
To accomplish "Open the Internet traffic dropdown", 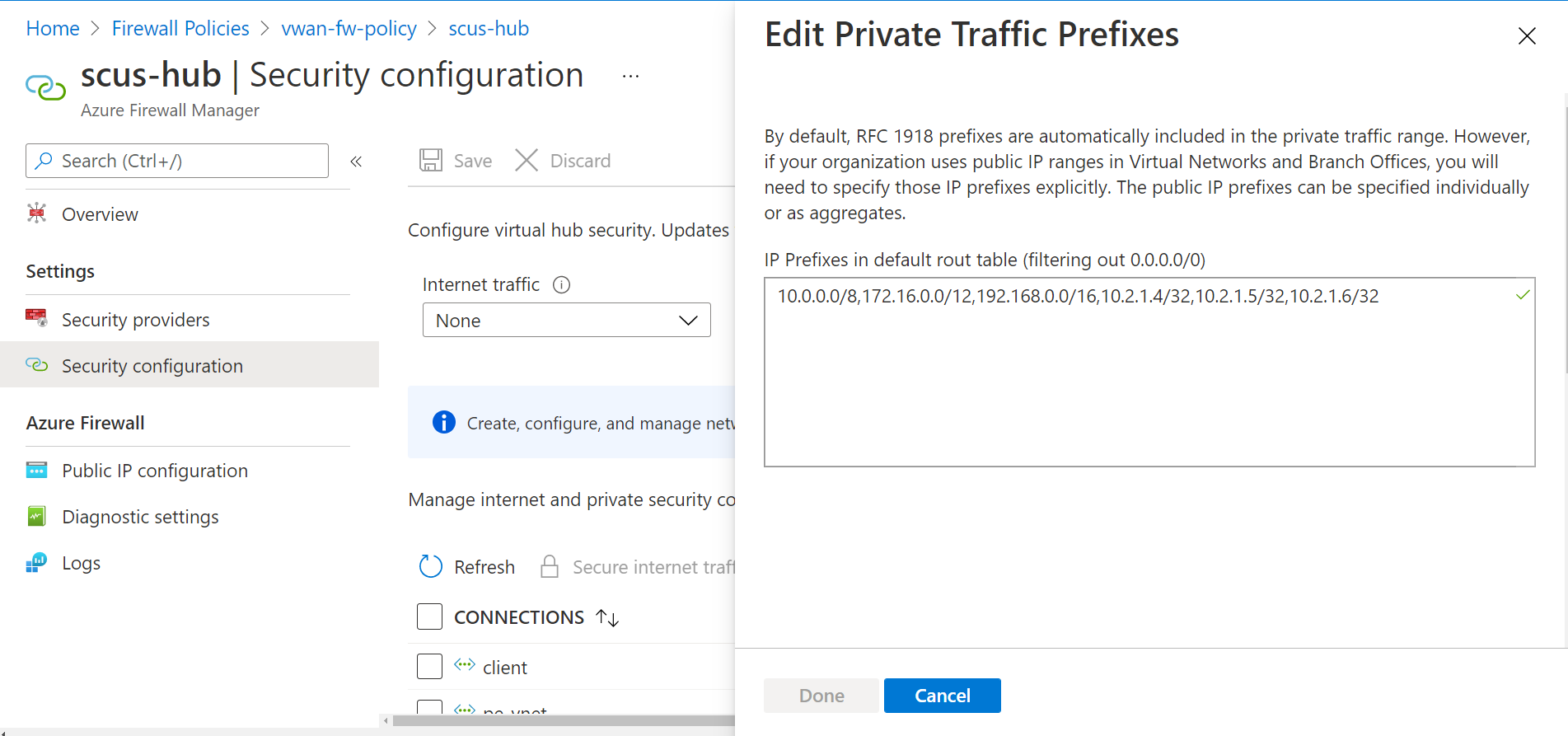I will (566, 321).
